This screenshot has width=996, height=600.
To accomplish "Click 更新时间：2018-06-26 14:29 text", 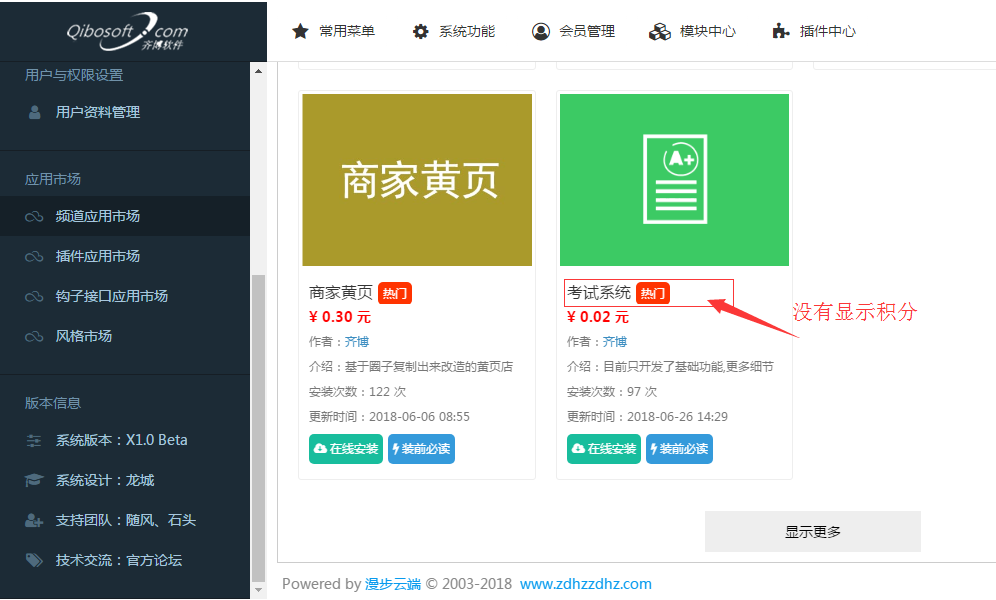I will (647, 417).
